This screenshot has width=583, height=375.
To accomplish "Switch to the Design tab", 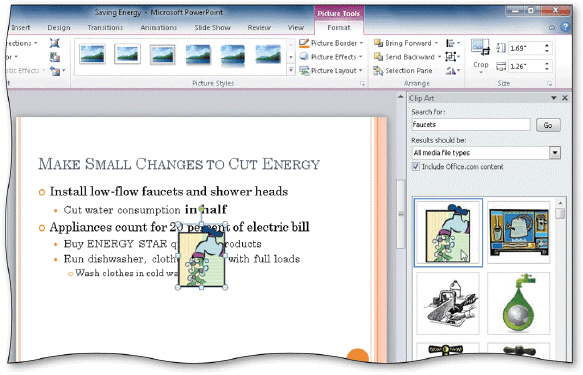I will (59, 28).
